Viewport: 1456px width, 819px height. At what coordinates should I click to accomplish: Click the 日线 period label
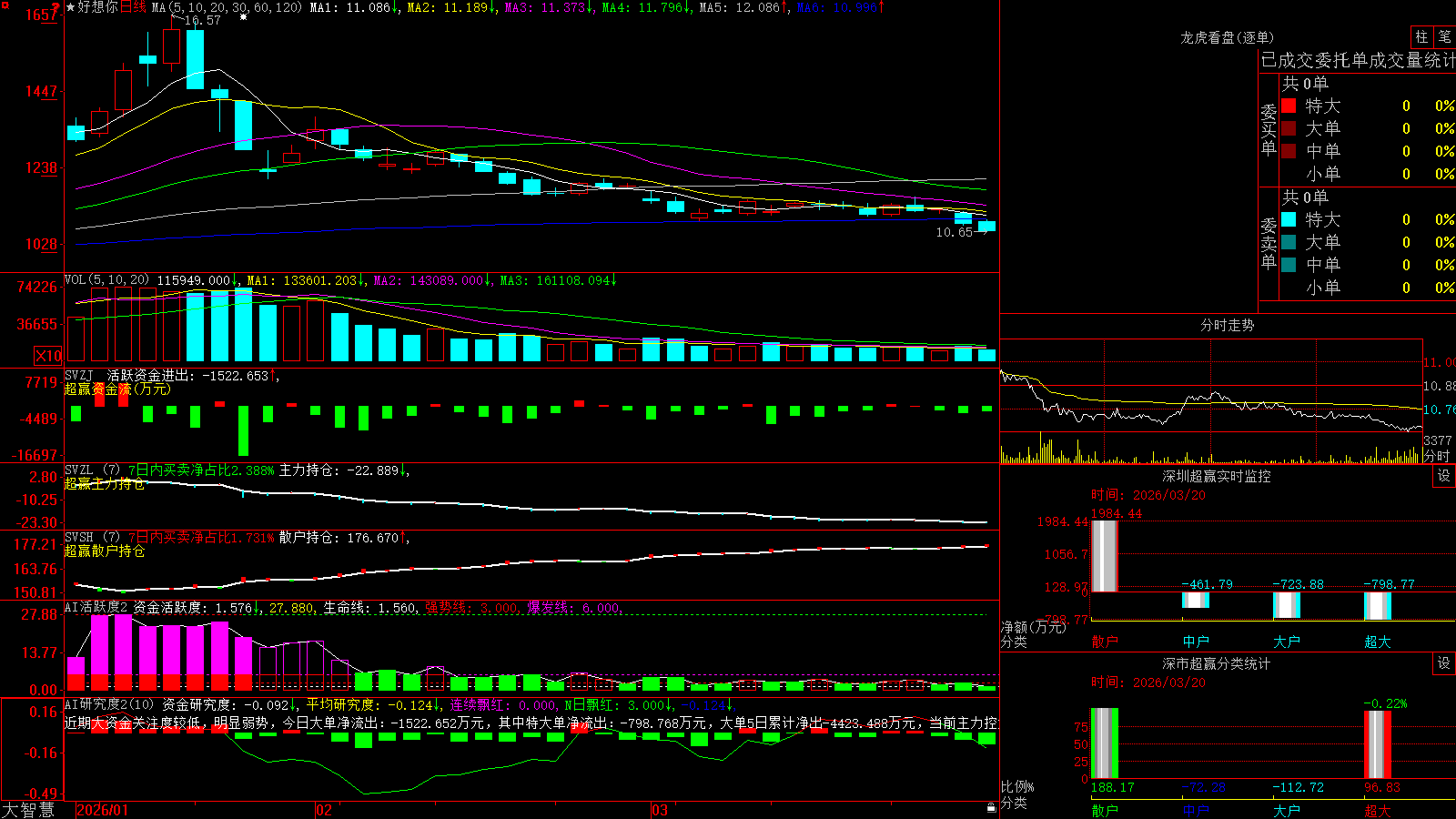click(134, 7)
